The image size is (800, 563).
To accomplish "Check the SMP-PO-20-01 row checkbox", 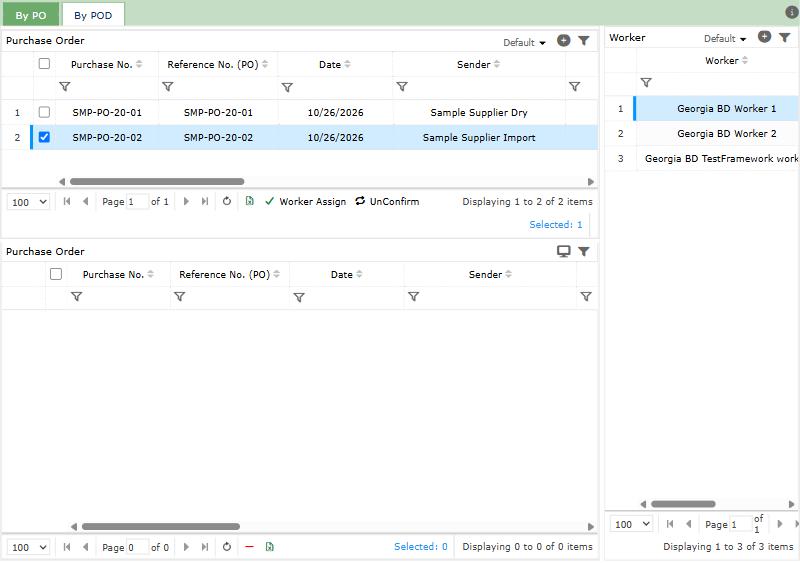I will click(x=44, y=112).
